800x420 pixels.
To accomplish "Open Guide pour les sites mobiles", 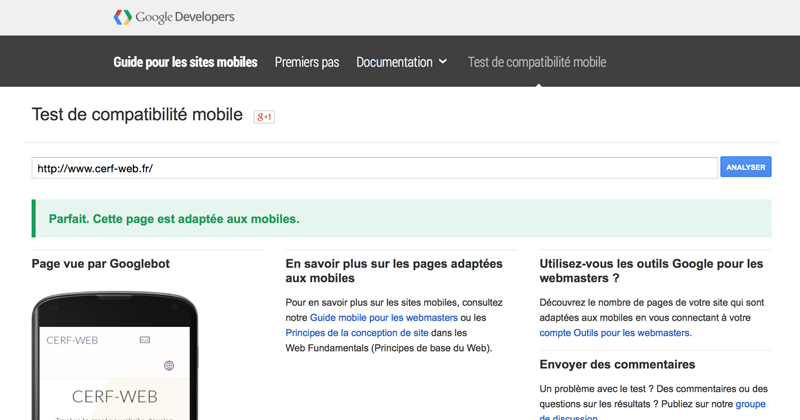I will tap(185, 62).
